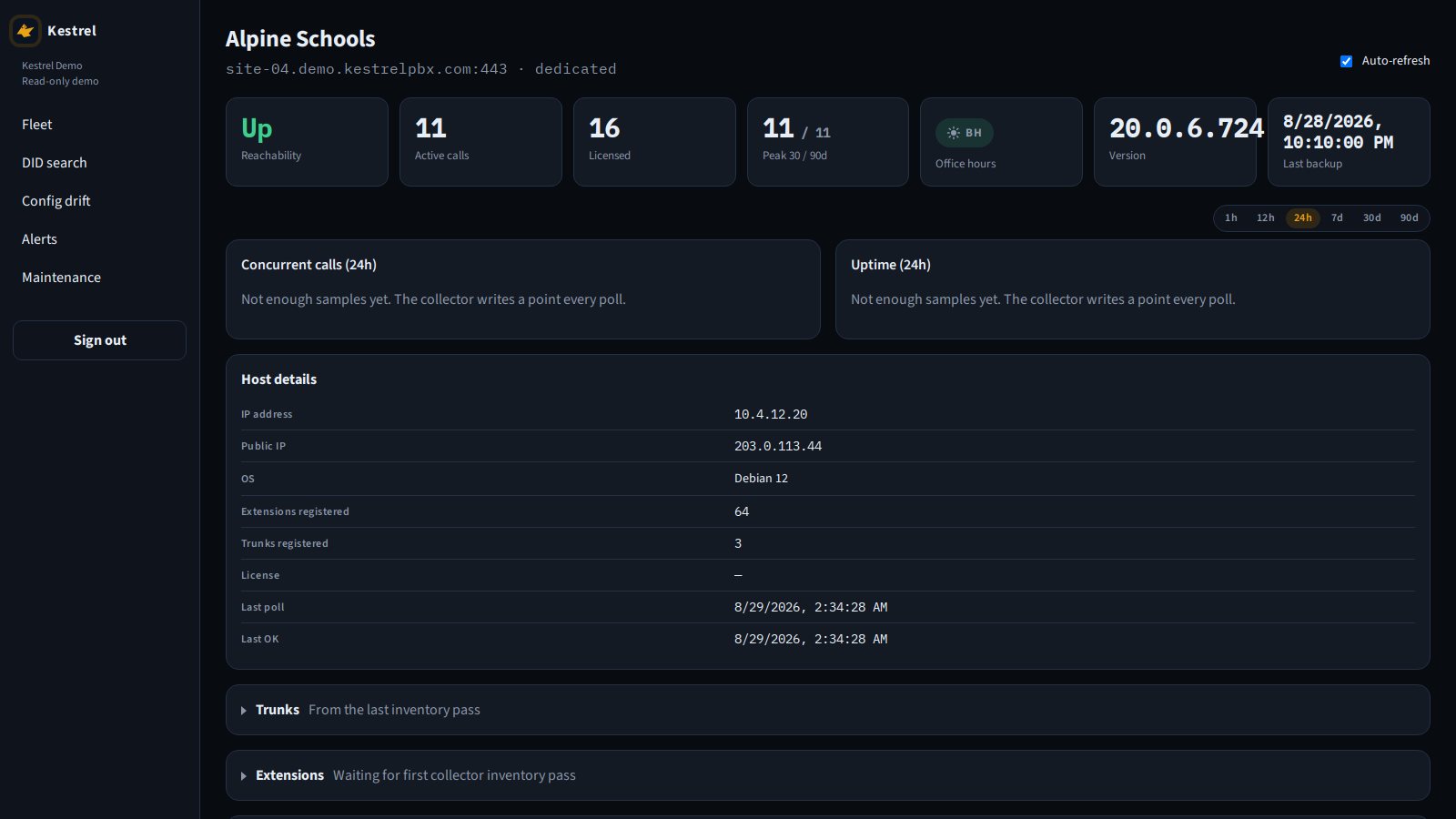This screenshot has width=1456, height=819.
Task: Click the Host details heading
Action: click(x=278, y=379)
